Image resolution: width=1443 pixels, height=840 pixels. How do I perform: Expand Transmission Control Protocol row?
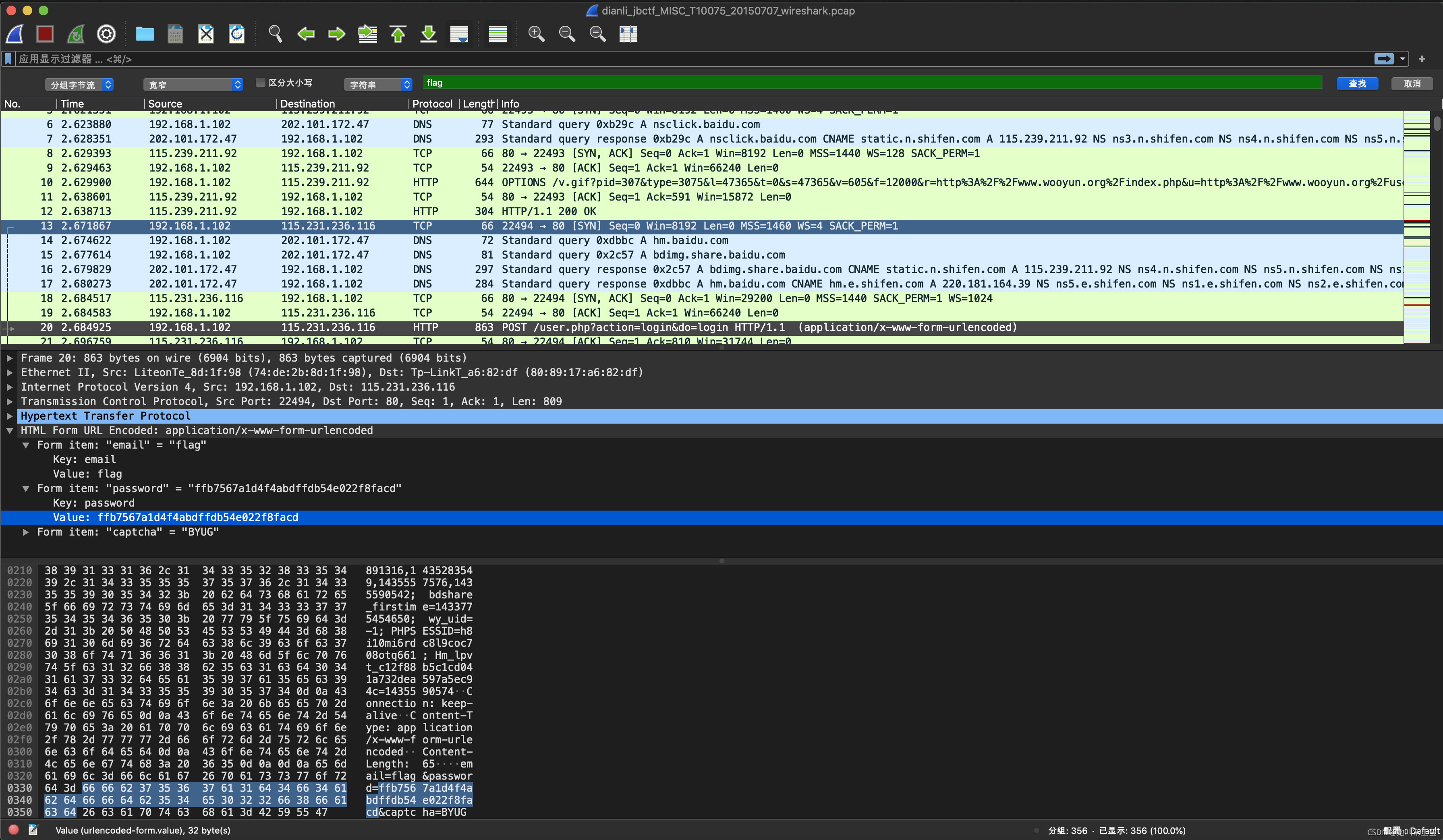(x=10, y=402)
